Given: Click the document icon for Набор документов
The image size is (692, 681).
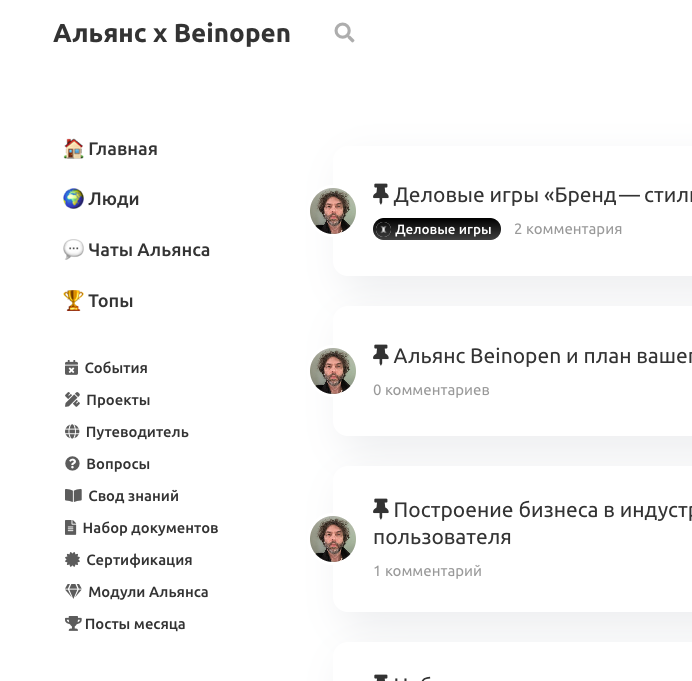Looking at the screenshot, I should pyautogui.click(x=71, y=527).
